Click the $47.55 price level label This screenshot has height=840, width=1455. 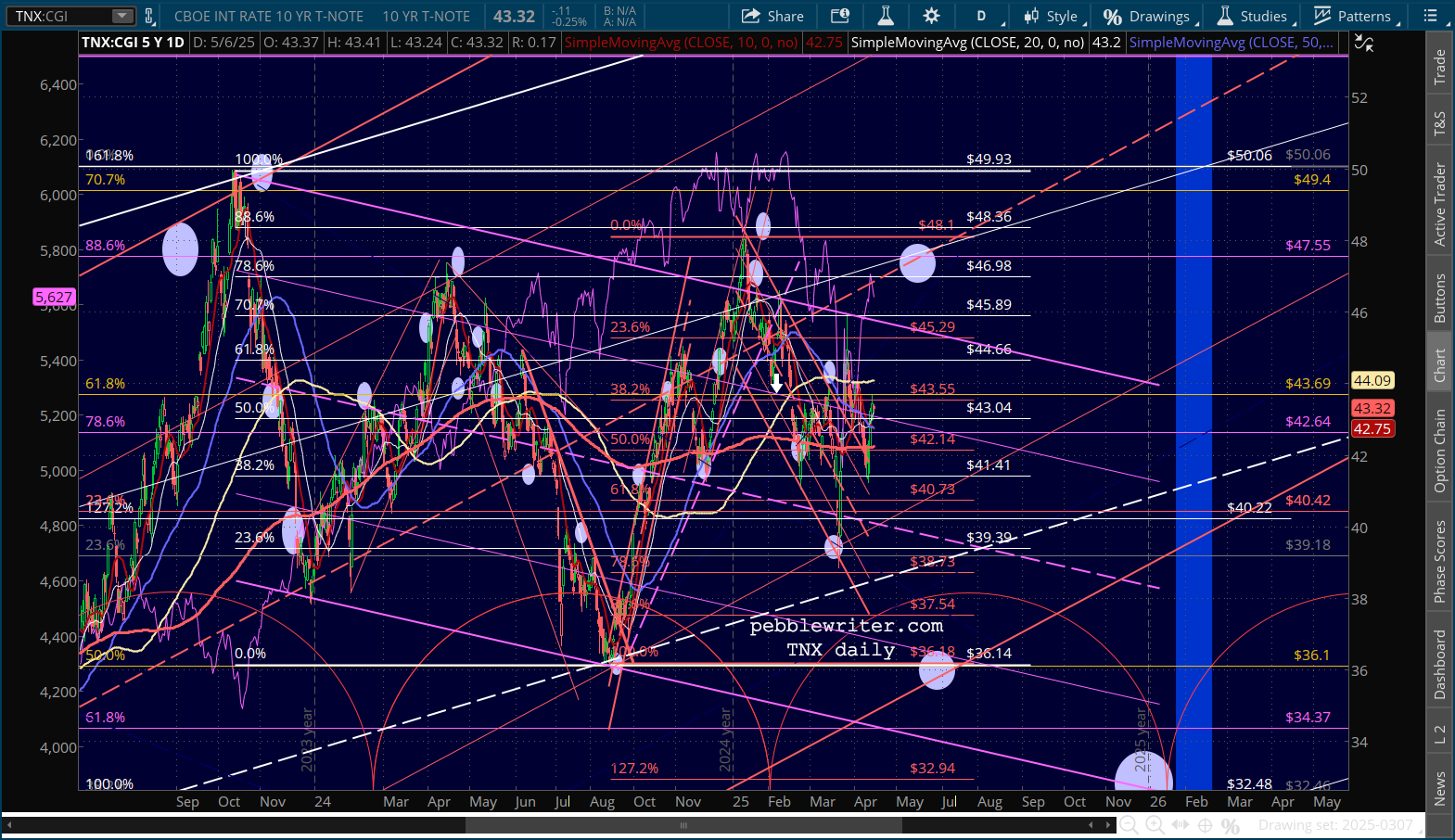(x=1308, y=246)
